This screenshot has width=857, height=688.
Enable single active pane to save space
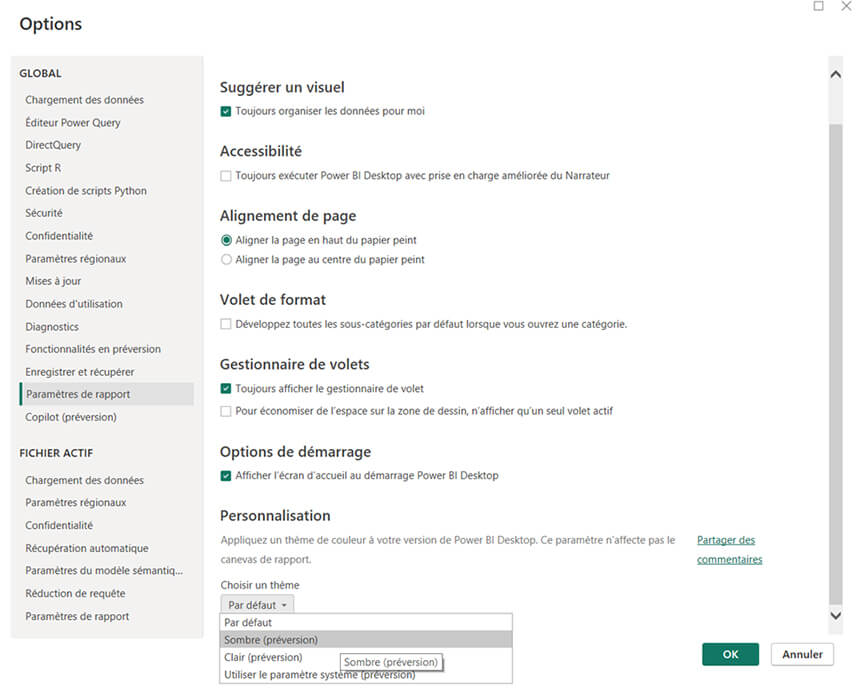click(225, 410)
